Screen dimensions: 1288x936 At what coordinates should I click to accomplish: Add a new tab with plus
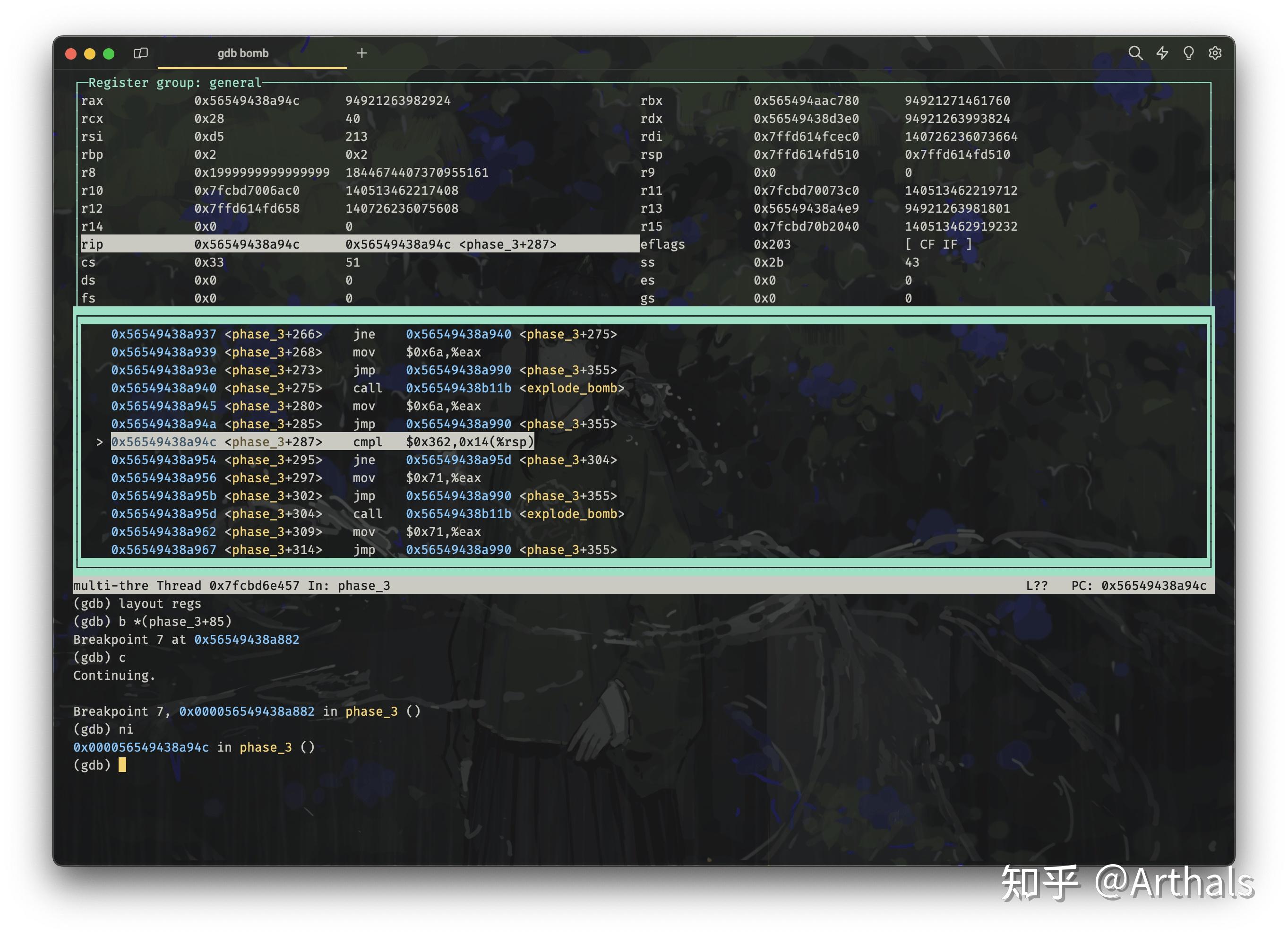tap(362, 53)
